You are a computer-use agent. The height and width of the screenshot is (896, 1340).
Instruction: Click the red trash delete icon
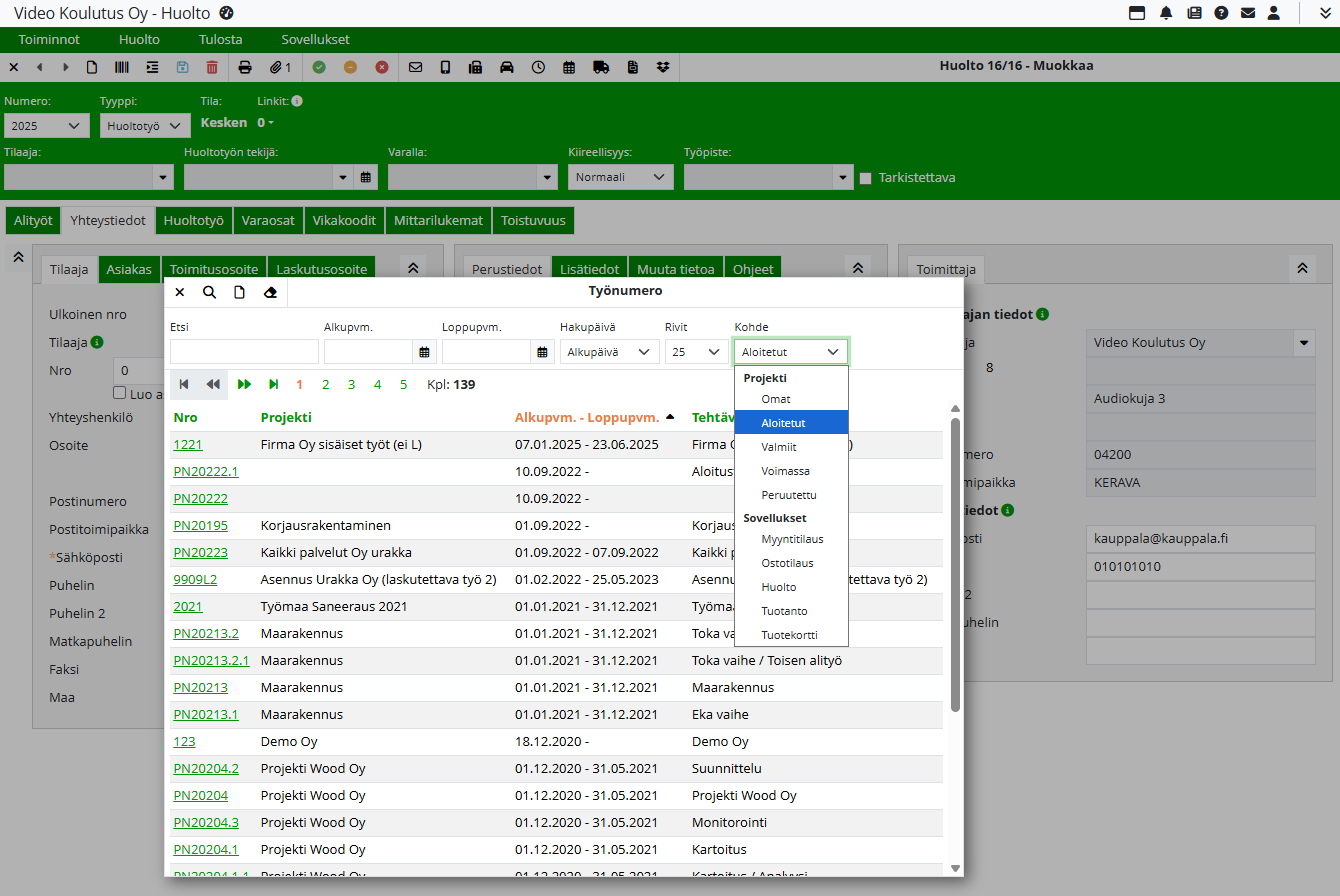point(212,67)
